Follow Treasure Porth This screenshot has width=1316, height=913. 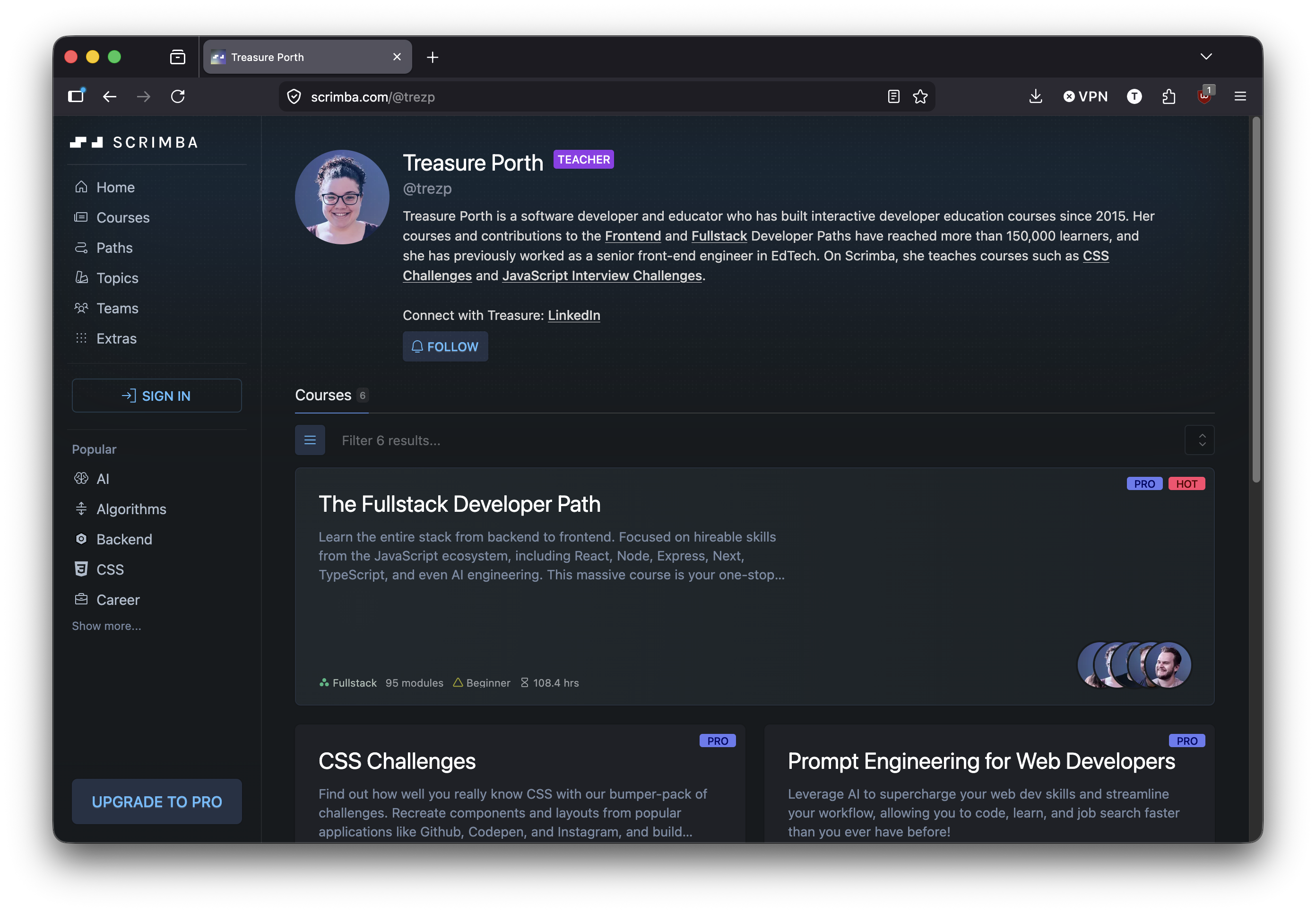pos(445,347)
